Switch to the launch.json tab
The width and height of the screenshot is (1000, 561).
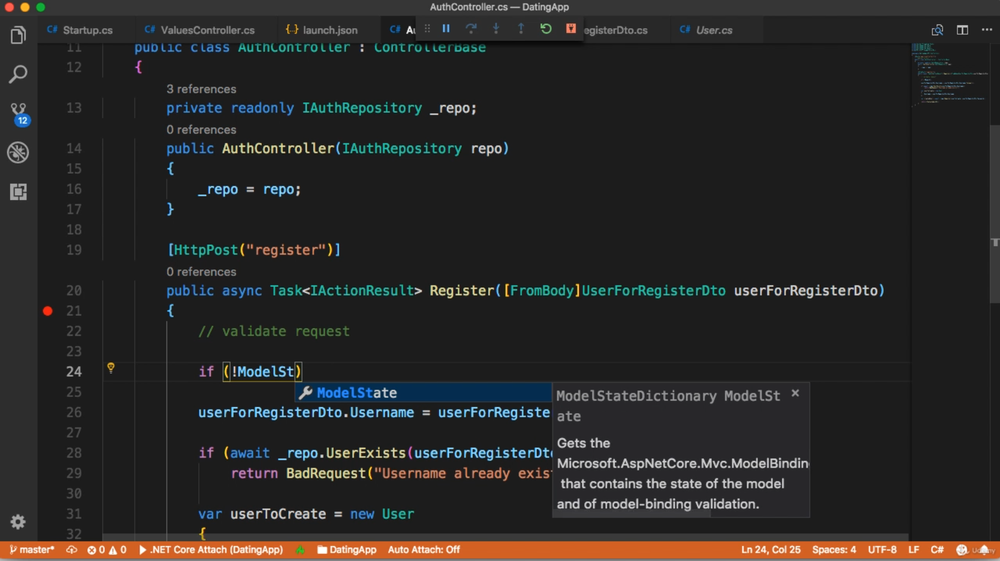click(x=322, y=30)
